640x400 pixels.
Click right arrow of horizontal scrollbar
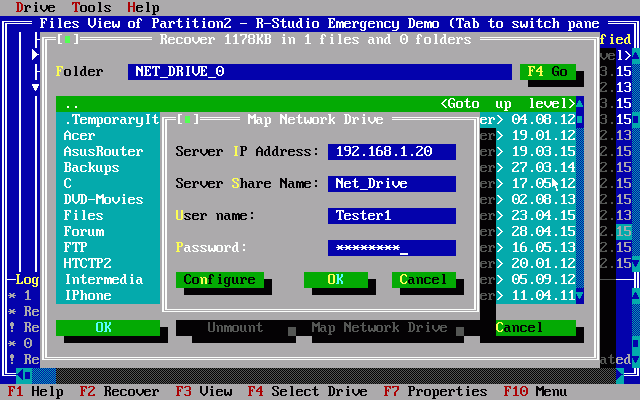click(x=620, y=375)
